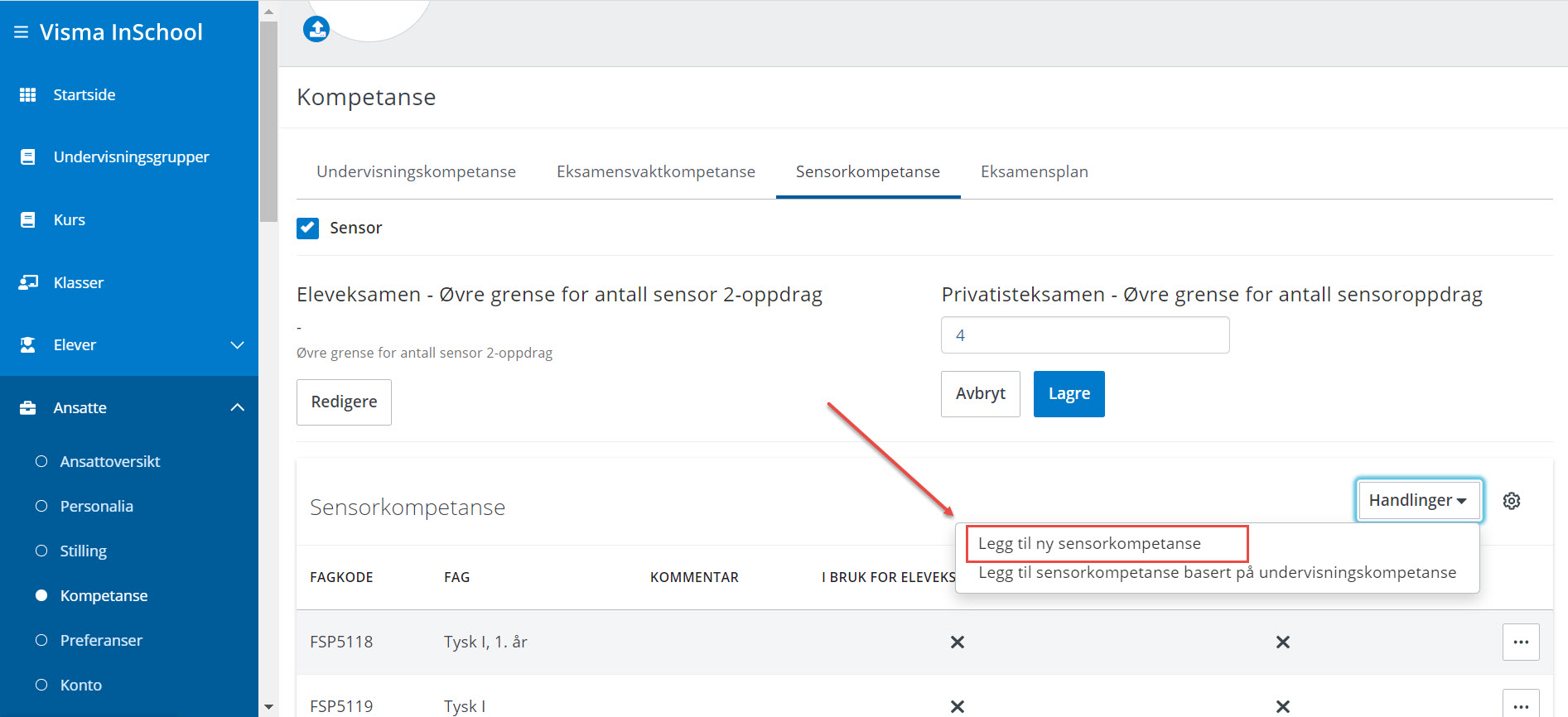Open the Handlinger dropdown
1568x717 pixels.
tap(1418, 500)
